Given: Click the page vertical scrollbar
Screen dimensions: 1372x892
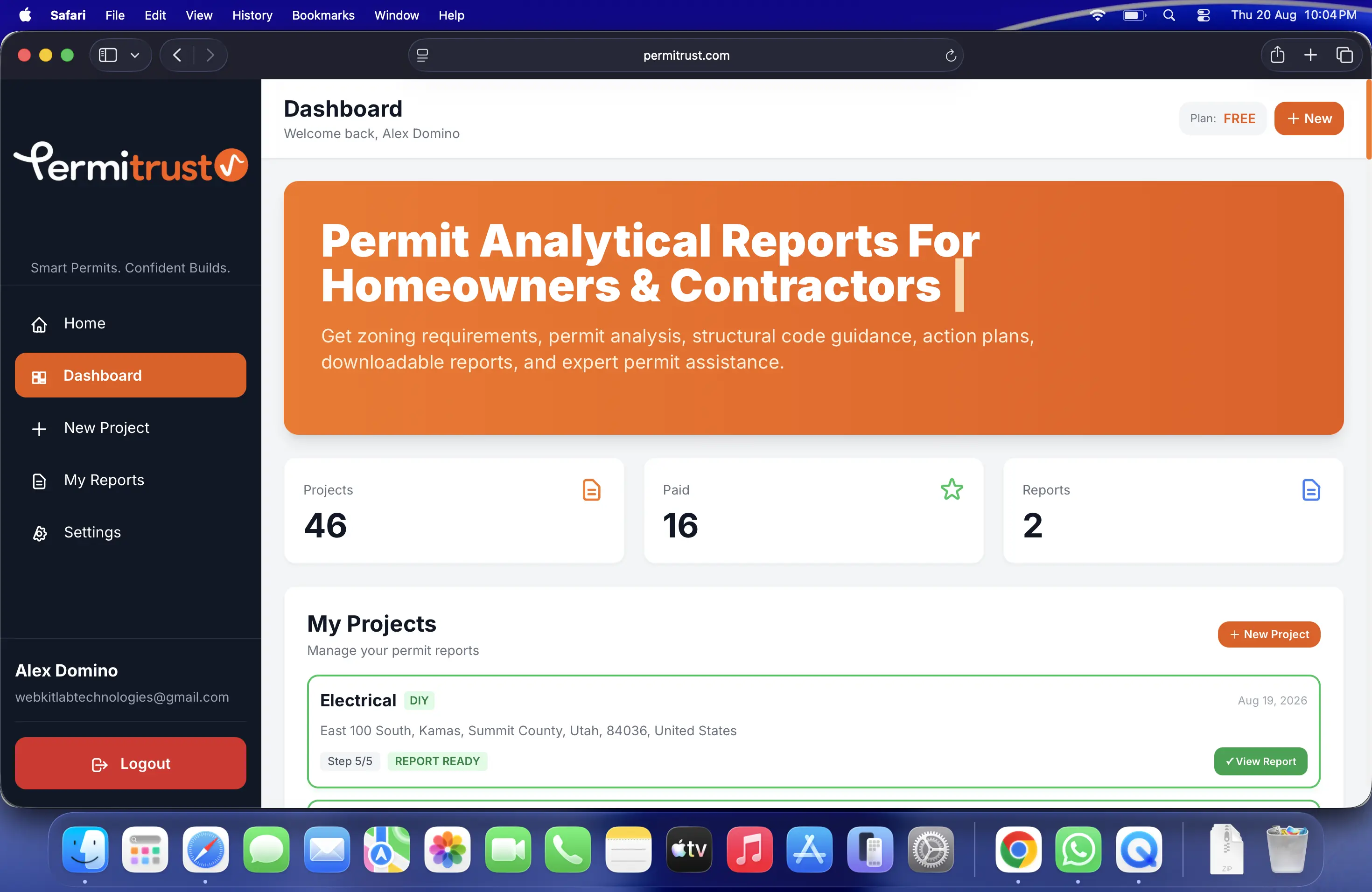Looking at the screenshot, I should tap(1369, 120).
